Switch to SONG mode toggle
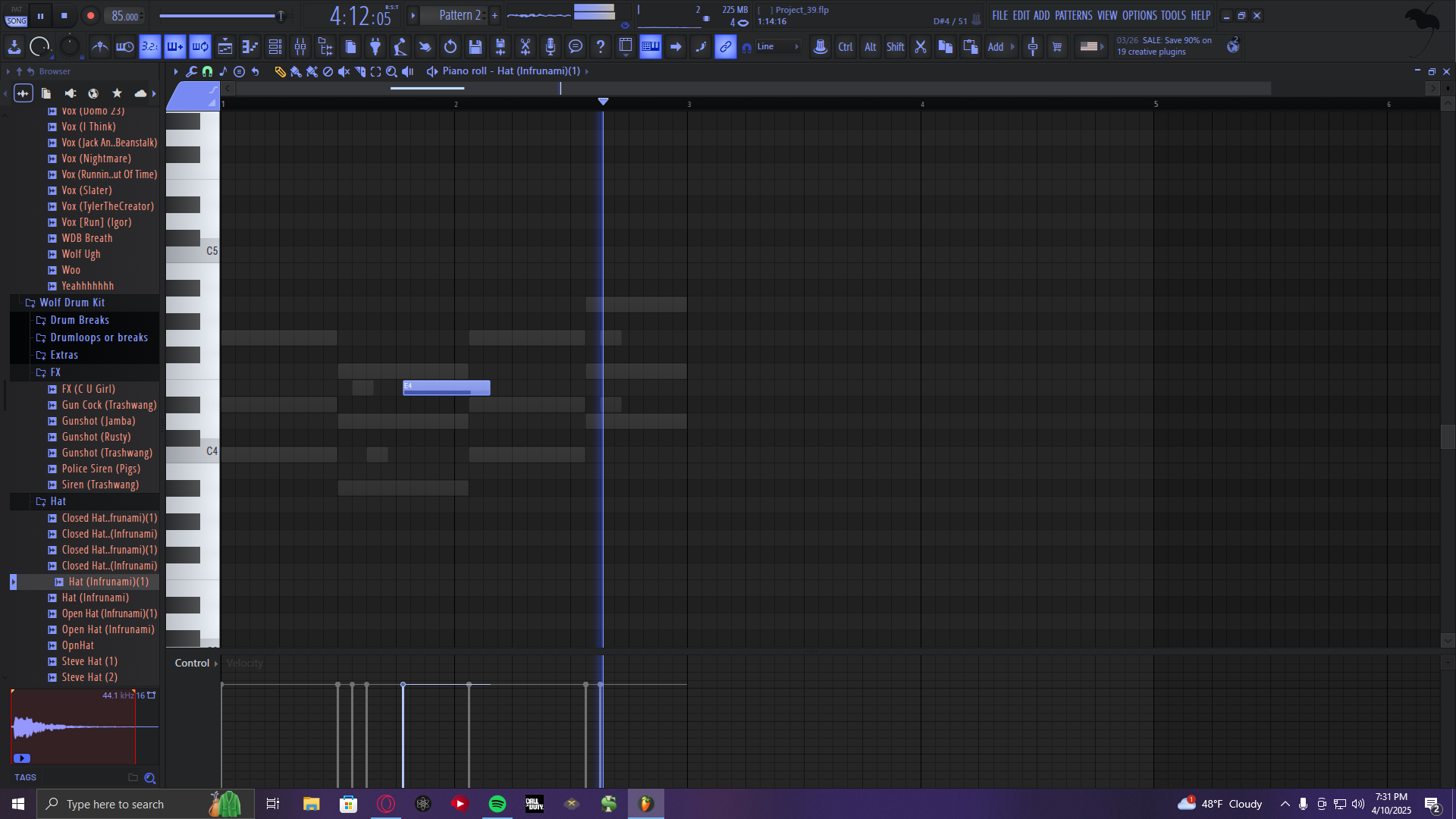This screenshot has width=1456, height=819. point(17,20)
